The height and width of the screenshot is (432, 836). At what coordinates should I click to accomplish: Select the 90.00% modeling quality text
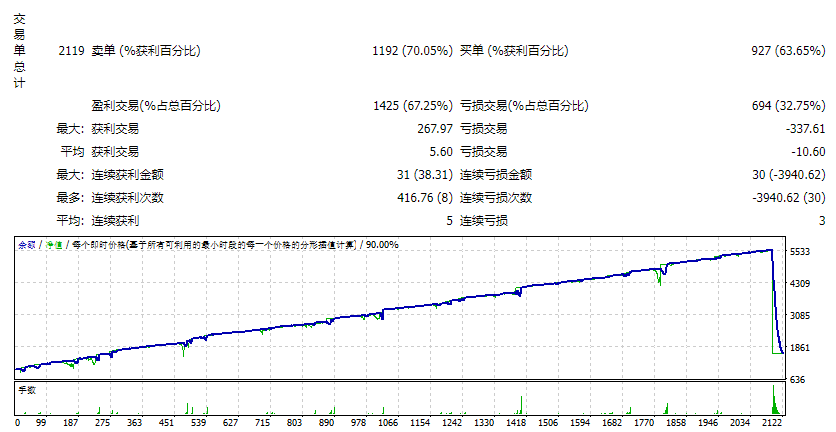382,245
